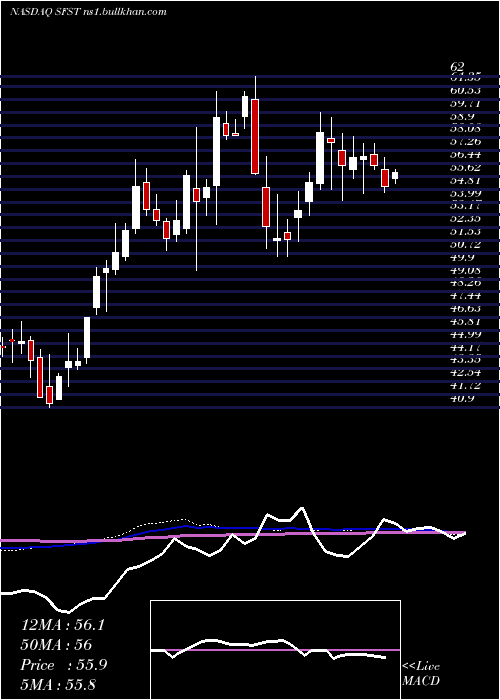Click the 56.44 price axis label
Image resolution: width=500 pixels, height=700 pixels.
[465, 154]
